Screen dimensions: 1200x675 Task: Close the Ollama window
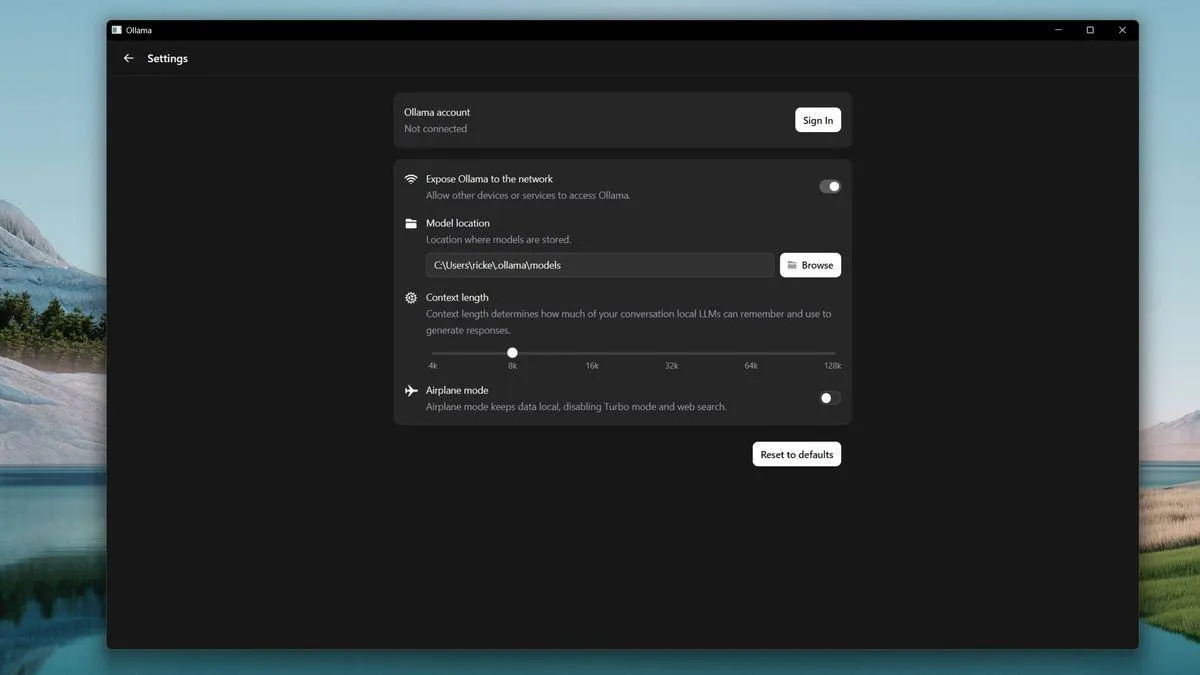click(1122, 30)
